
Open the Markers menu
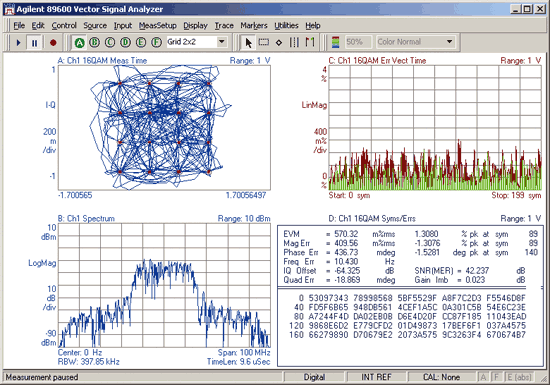coord(254,26)
